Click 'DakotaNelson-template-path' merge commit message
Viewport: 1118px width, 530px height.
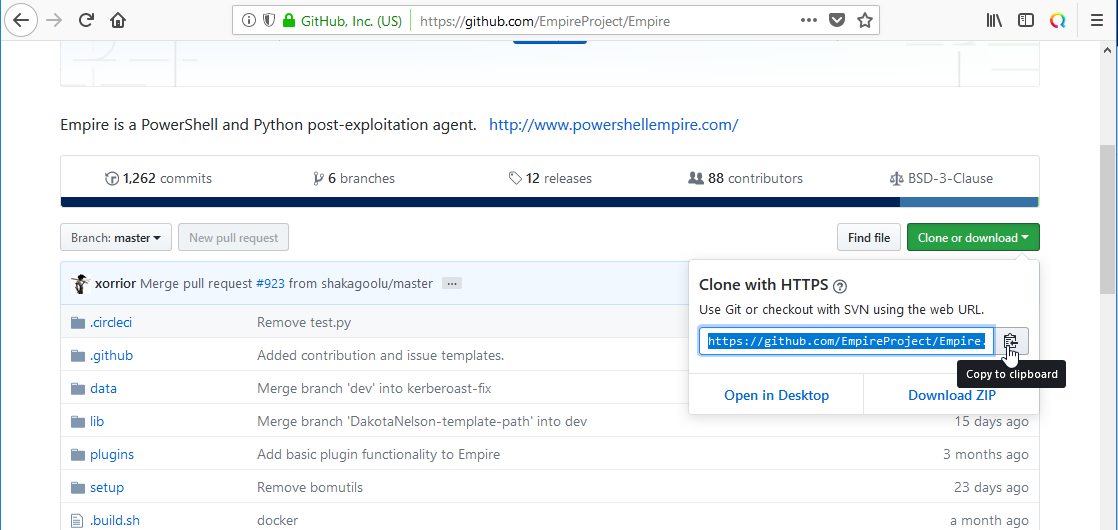point(422,422)
